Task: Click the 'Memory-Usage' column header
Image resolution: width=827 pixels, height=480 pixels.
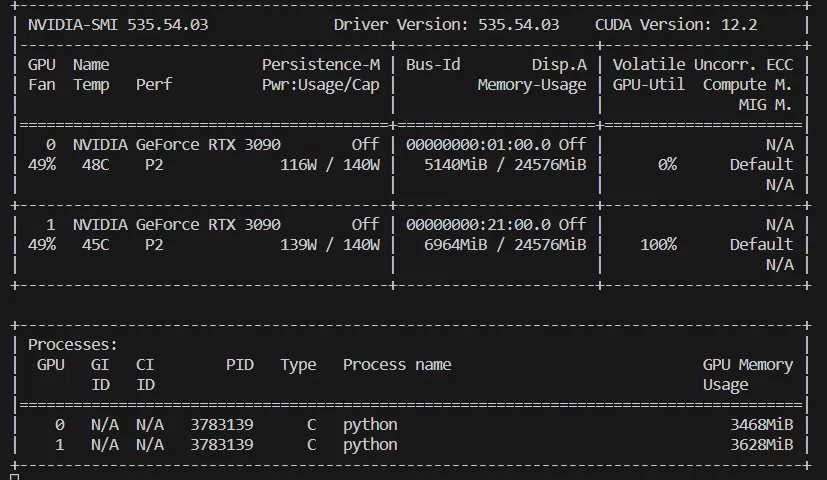Action: pyautogui.click(x=532, y=85)
